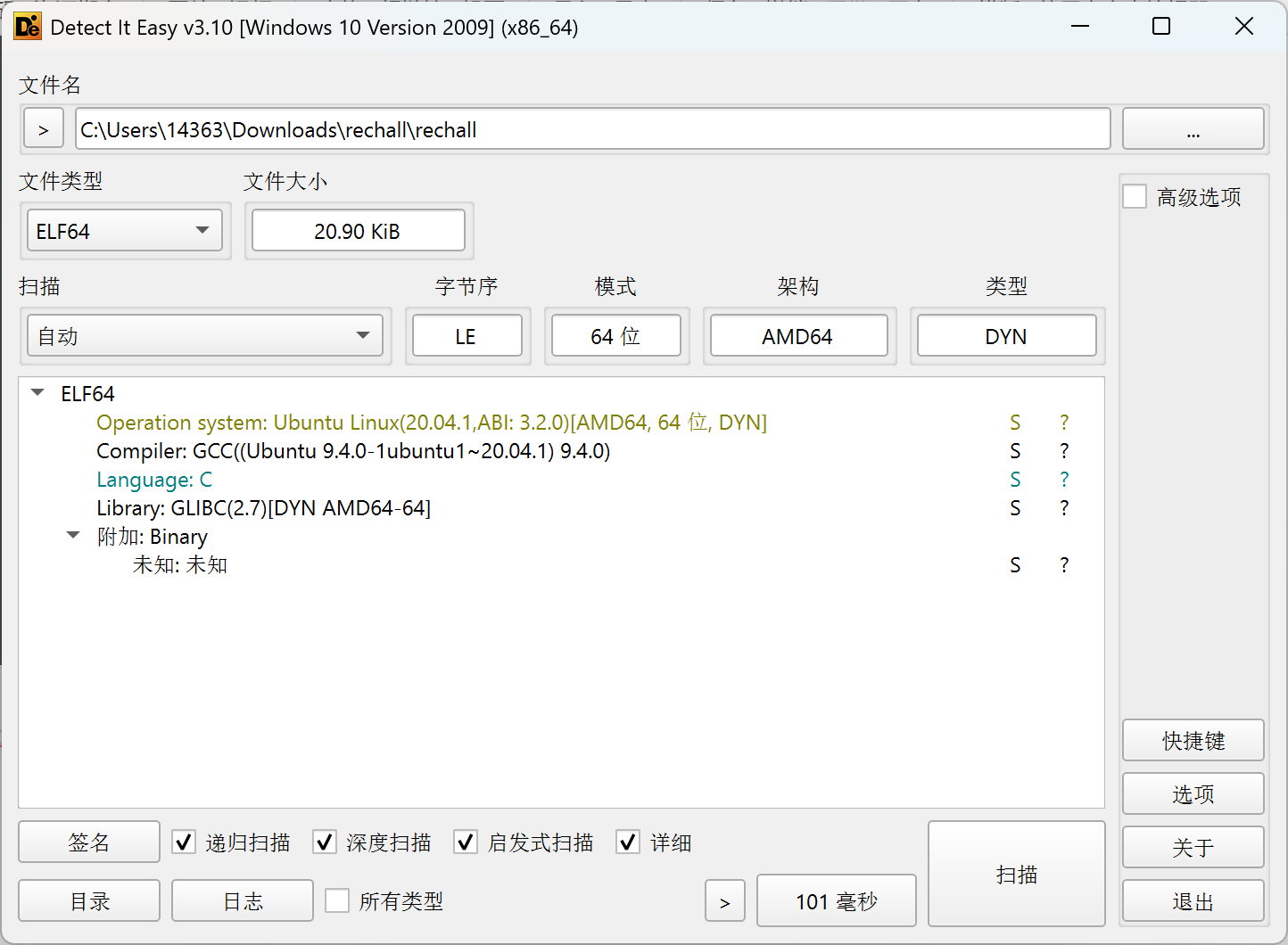Click the LE endianness button
This screenshot has width=1288, height=945.
466,336
